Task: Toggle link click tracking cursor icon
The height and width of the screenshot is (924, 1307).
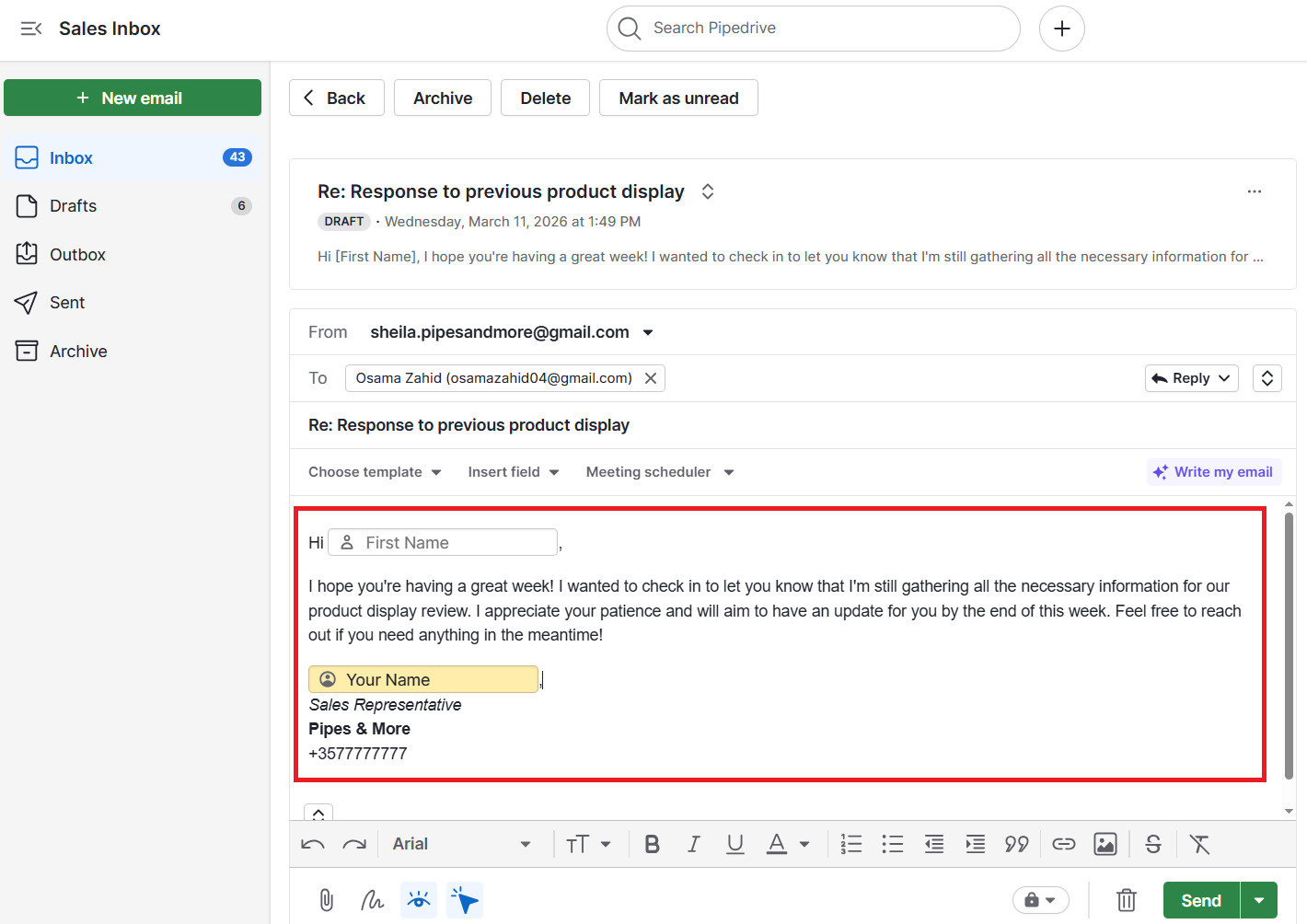Action: pos(465,900)
